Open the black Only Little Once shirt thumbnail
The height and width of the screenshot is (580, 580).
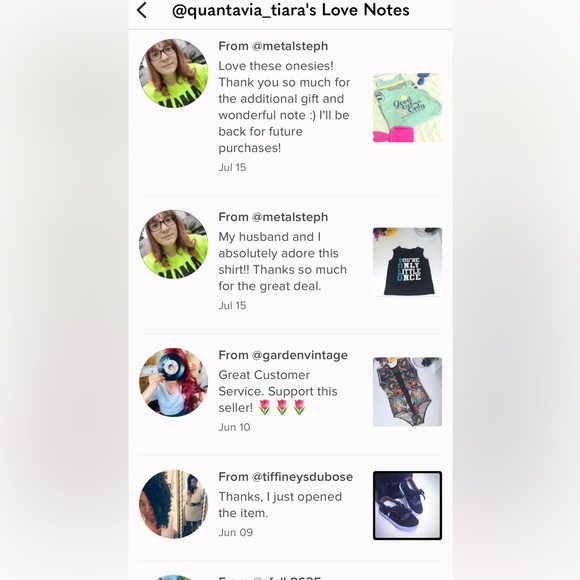tap(407, 262)
